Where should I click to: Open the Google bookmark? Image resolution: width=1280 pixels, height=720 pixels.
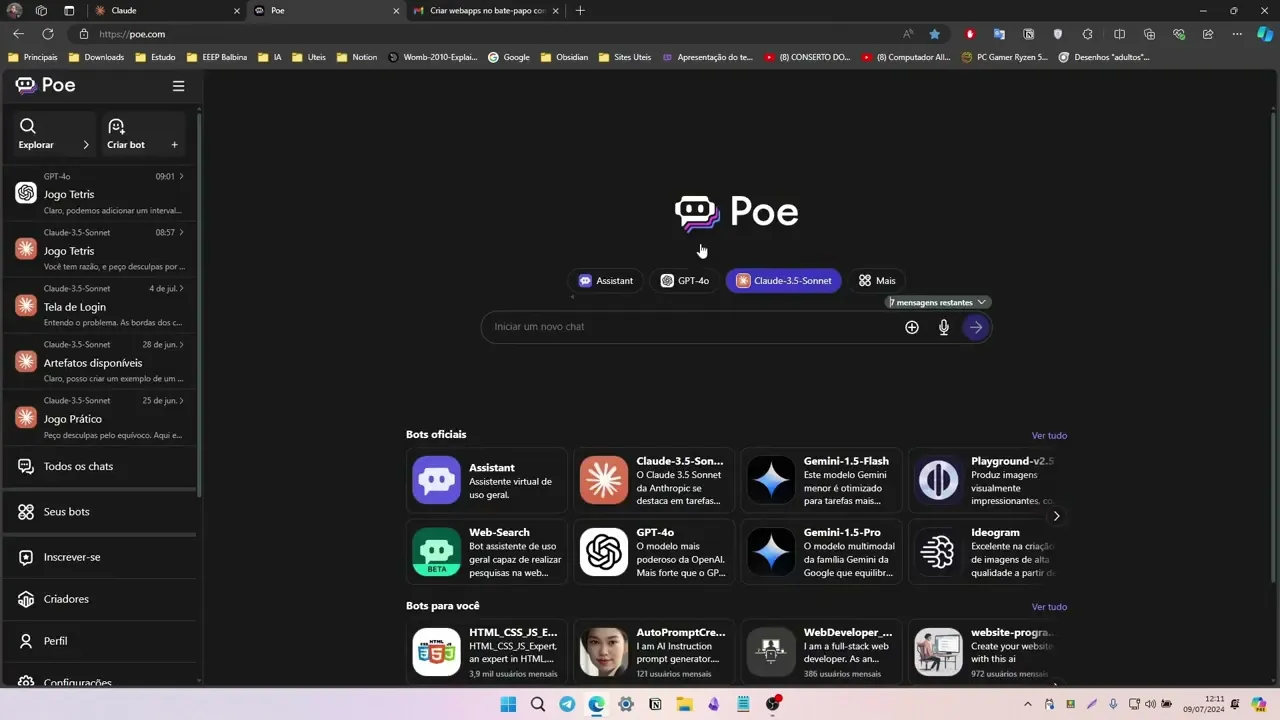[x=509, y=57]
